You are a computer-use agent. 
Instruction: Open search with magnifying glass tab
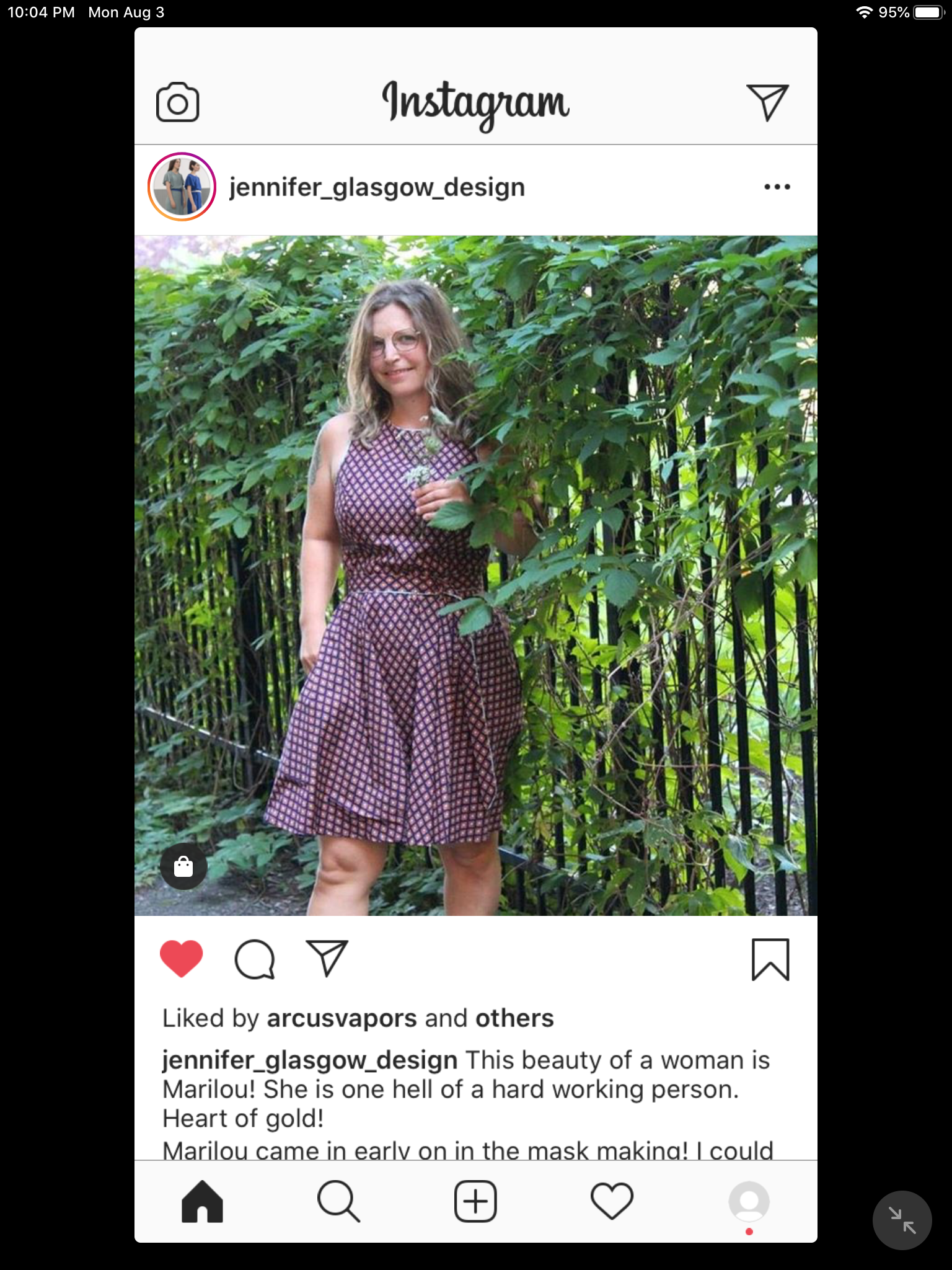click(x=338, y=1201)
